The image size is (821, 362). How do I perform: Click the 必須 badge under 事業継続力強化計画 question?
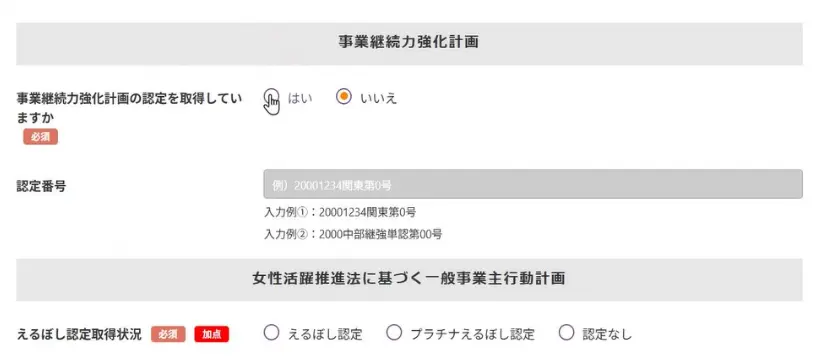(x=40, y=137)
